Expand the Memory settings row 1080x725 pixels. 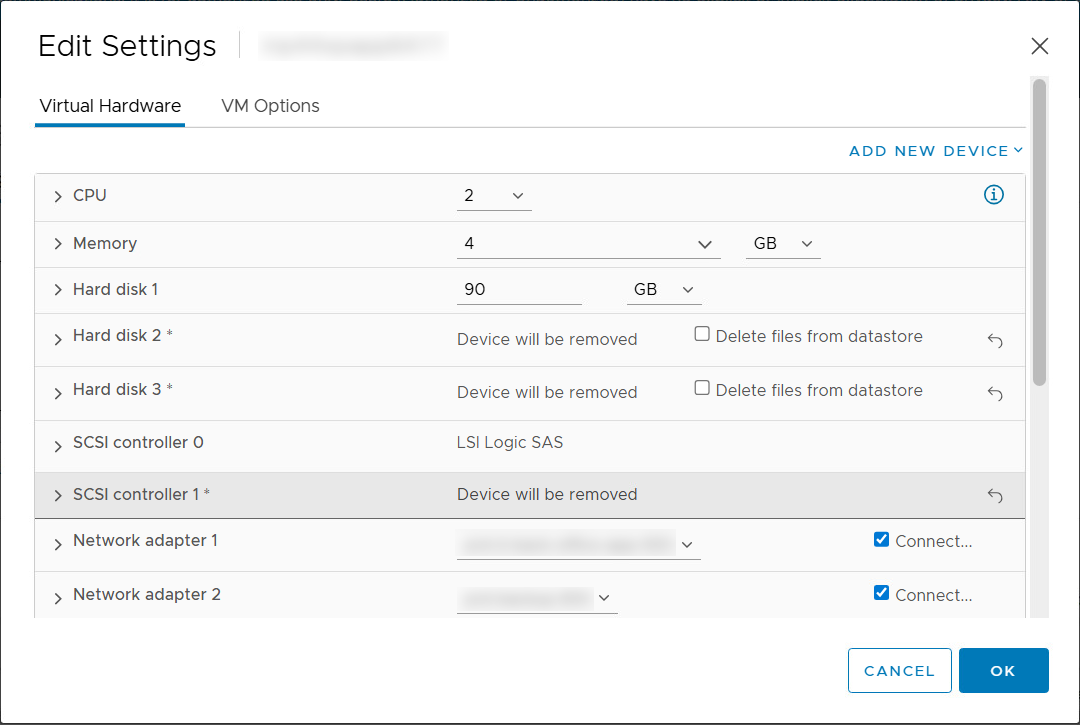pos(57,243)
